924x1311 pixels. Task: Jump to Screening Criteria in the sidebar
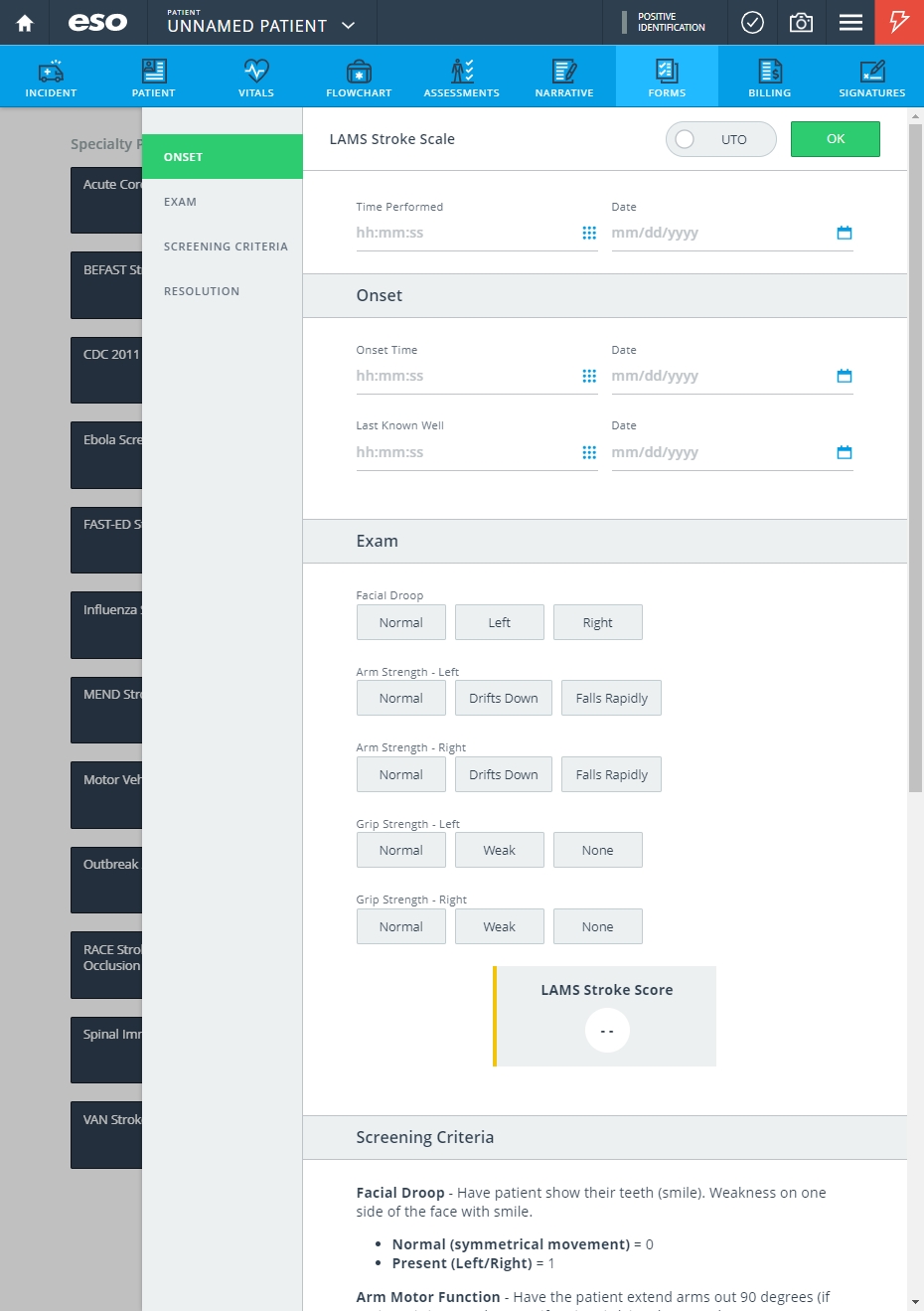pyautogui.click(x=223, y=246)
